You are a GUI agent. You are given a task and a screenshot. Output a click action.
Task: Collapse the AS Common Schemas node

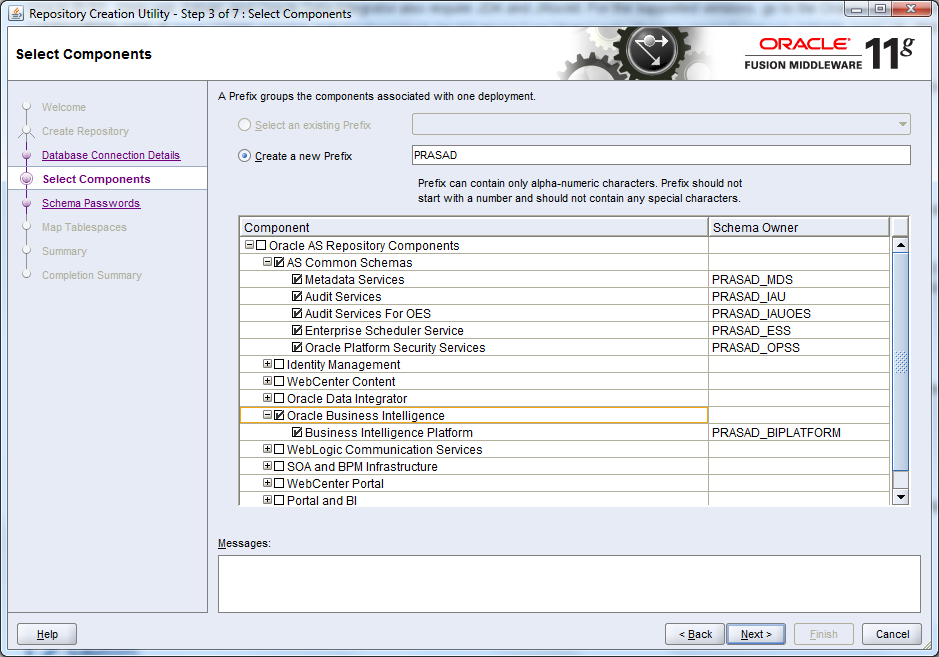(268, 262)
